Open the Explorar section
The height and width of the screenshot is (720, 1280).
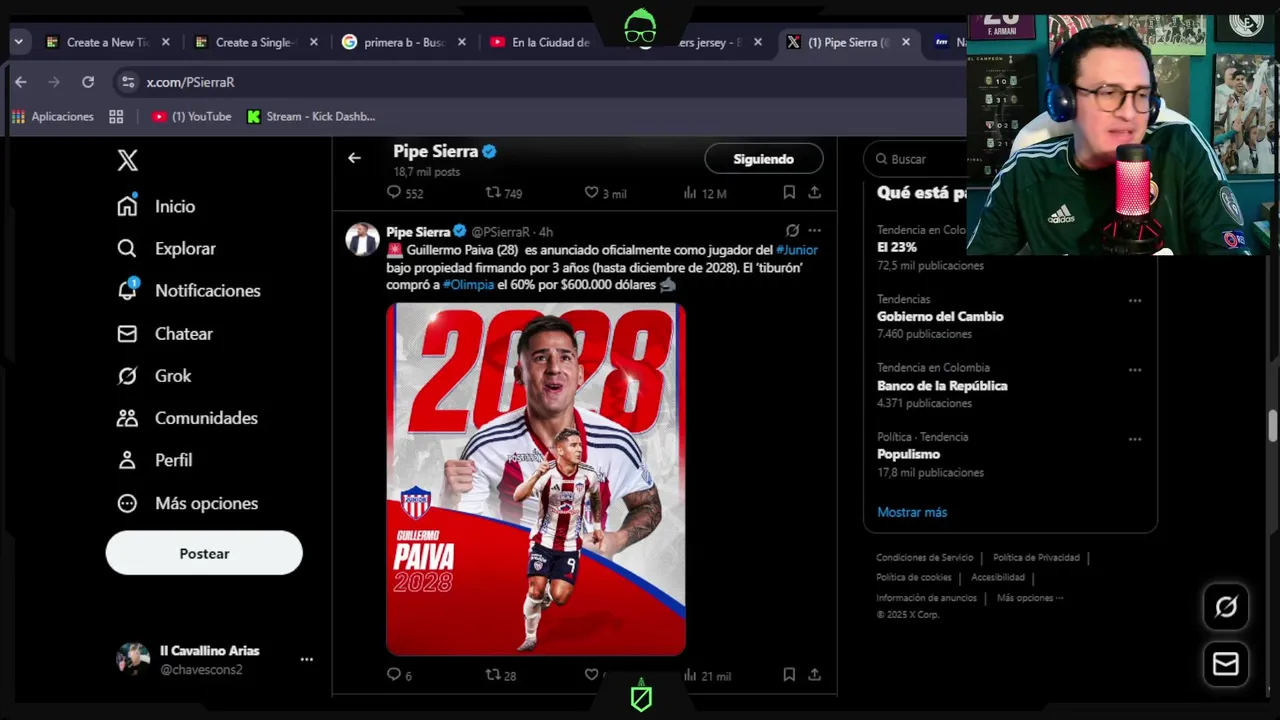tap(166, 248)
